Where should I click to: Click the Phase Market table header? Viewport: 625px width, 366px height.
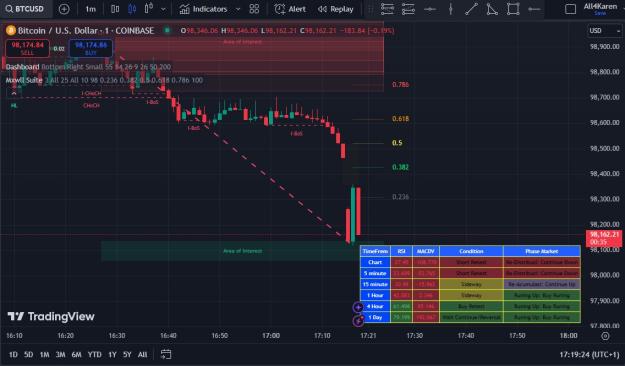(x=541, y=251)
